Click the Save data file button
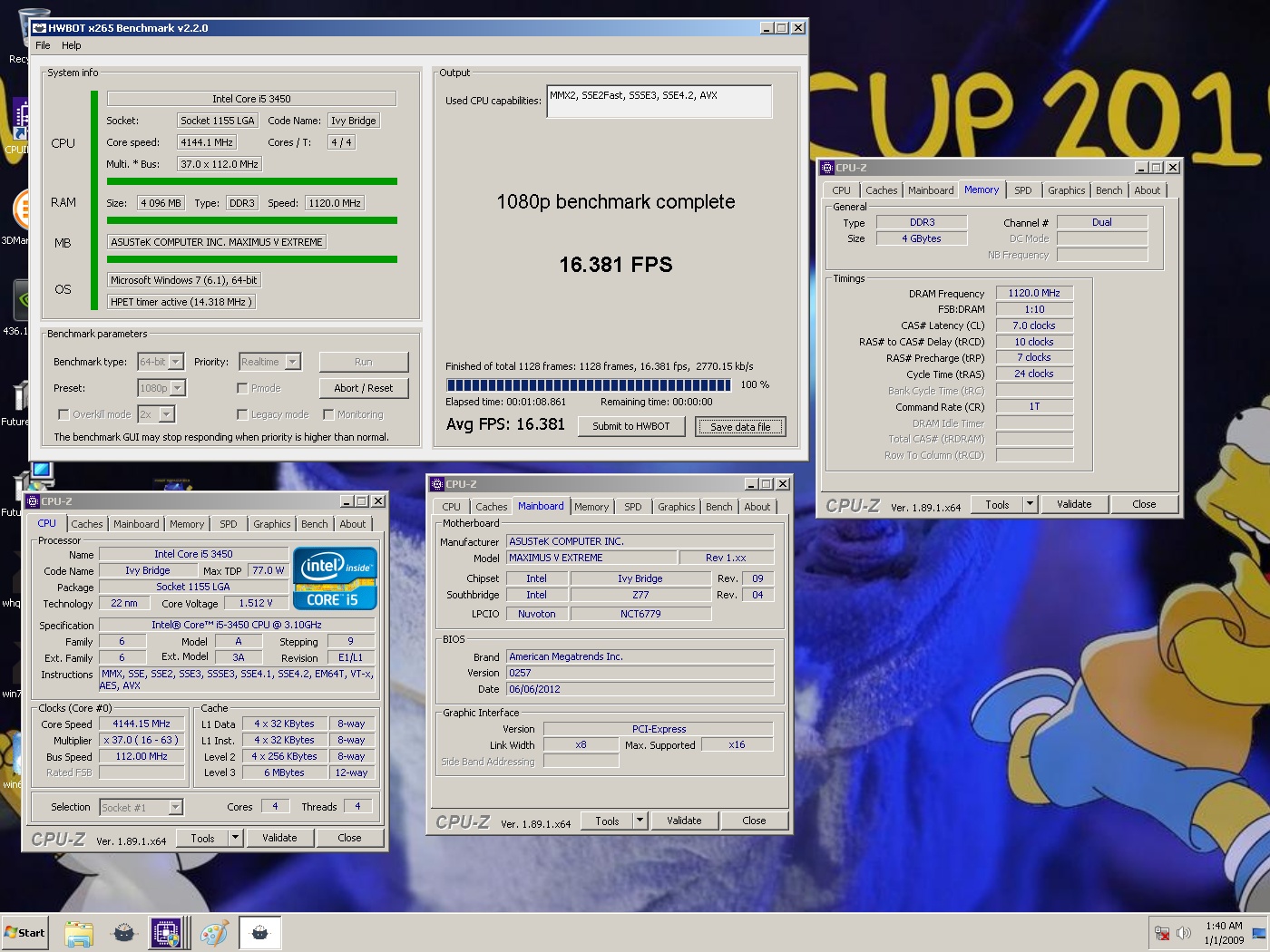This screenshot has width=1270, height=952. pyautogui.click(x=740, y=426)
